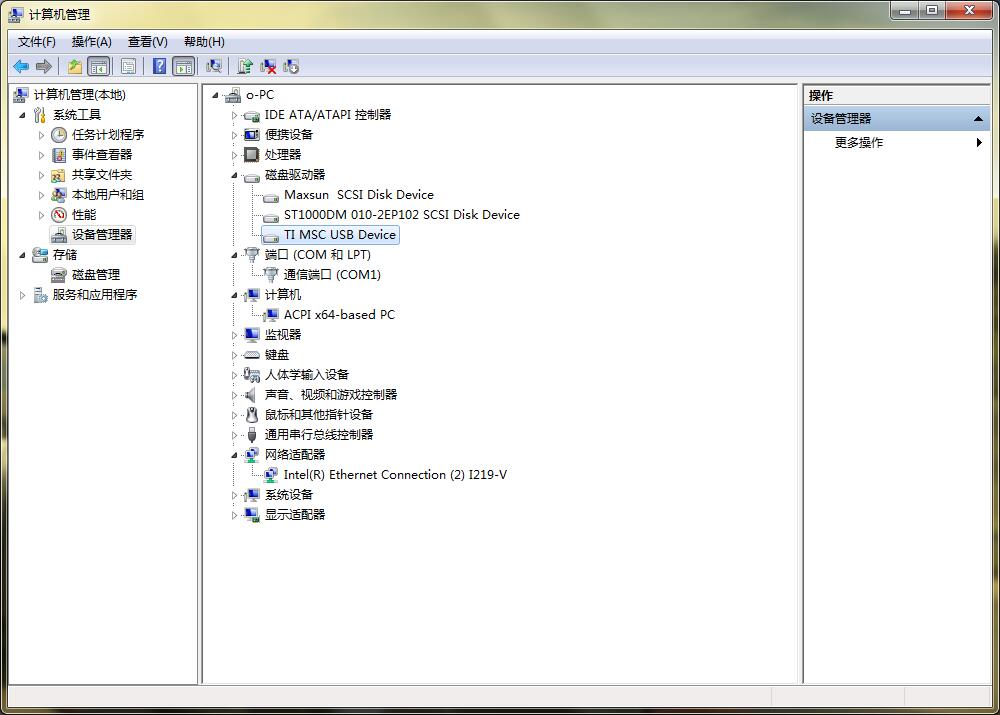The image size is (1000, 715).
Task: Select 磁盘管理 in left tree
Action: point(96,275)
